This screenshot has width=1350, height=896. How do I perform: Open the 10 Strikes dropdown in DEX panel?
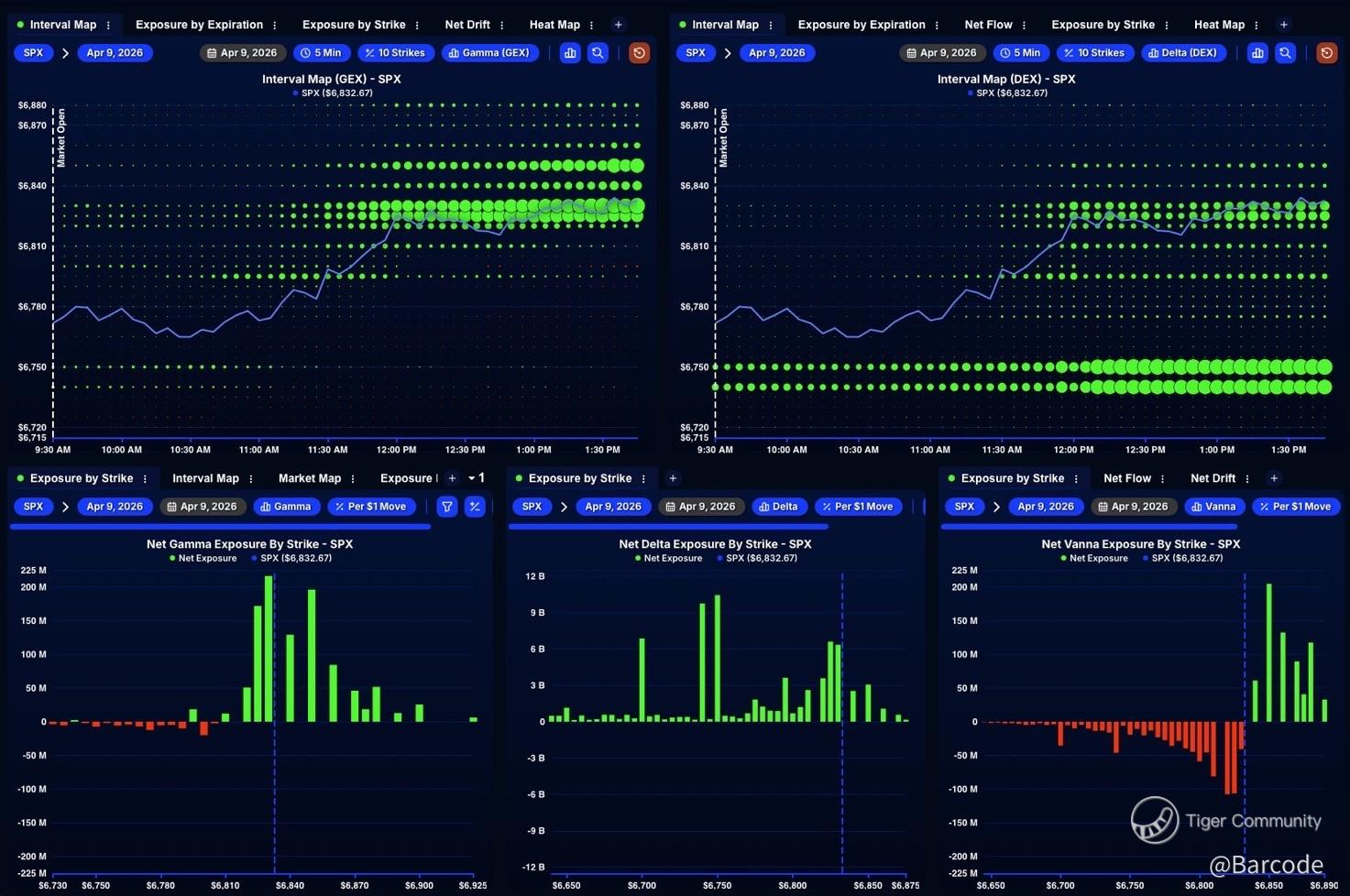point(1093,53)
